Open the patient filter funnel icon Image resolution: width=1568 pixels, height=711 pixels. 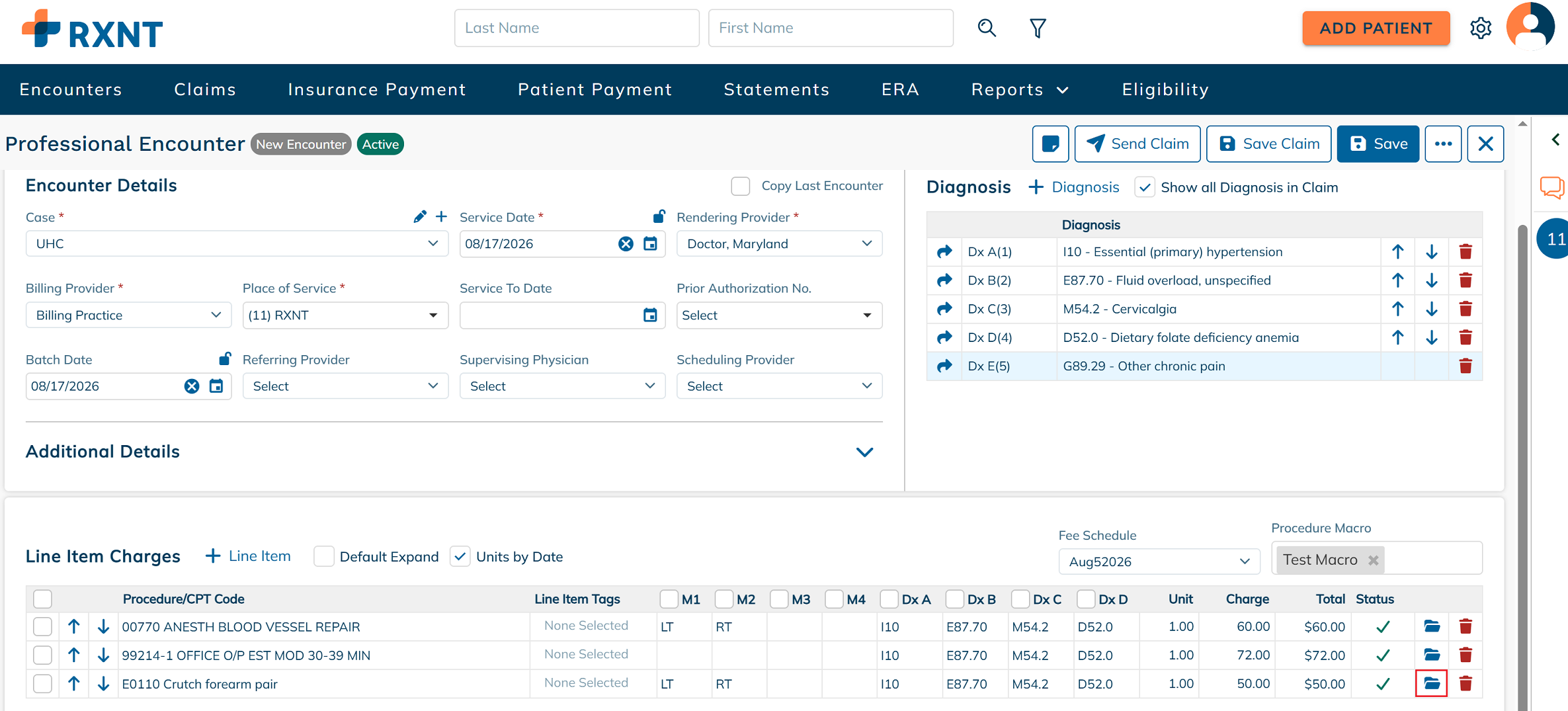point(1038,28)
